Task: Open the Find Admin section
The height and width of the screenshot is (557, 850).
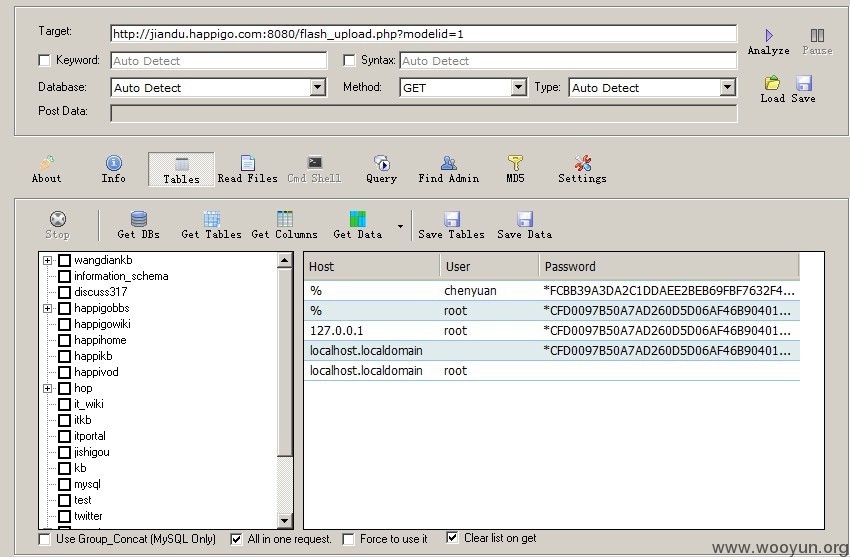Action: point(448,170)
